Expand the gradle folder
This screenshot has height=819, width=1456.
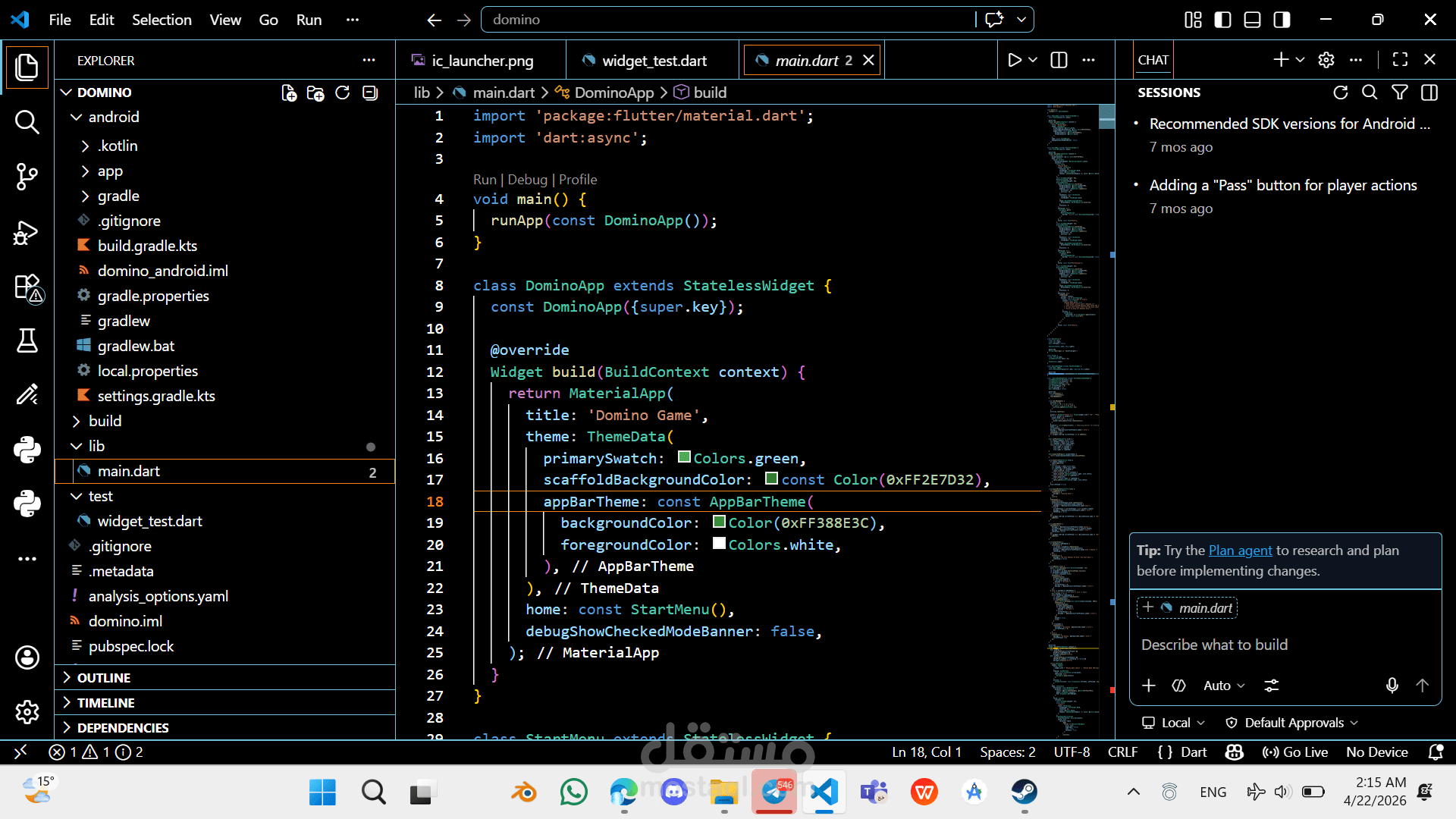point(118,196)
